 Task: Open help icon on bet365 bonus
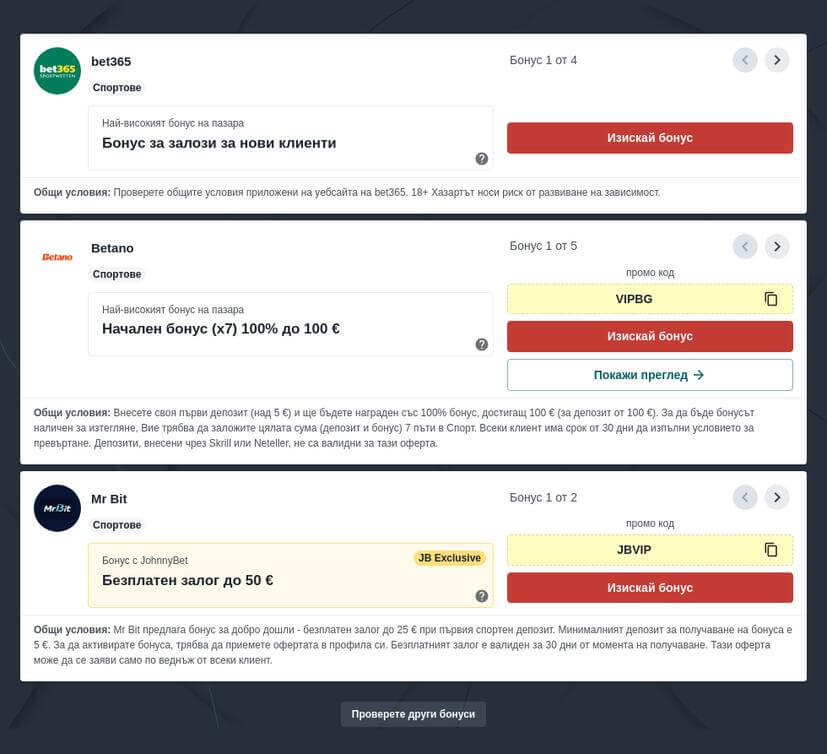point(482,159)
